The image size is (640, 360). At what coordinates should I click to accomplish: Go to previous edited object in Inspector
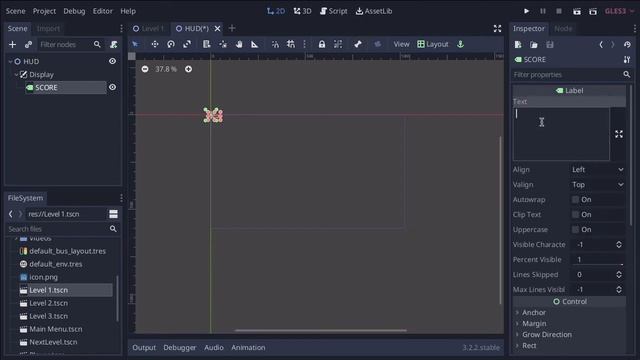coord(601,44)
